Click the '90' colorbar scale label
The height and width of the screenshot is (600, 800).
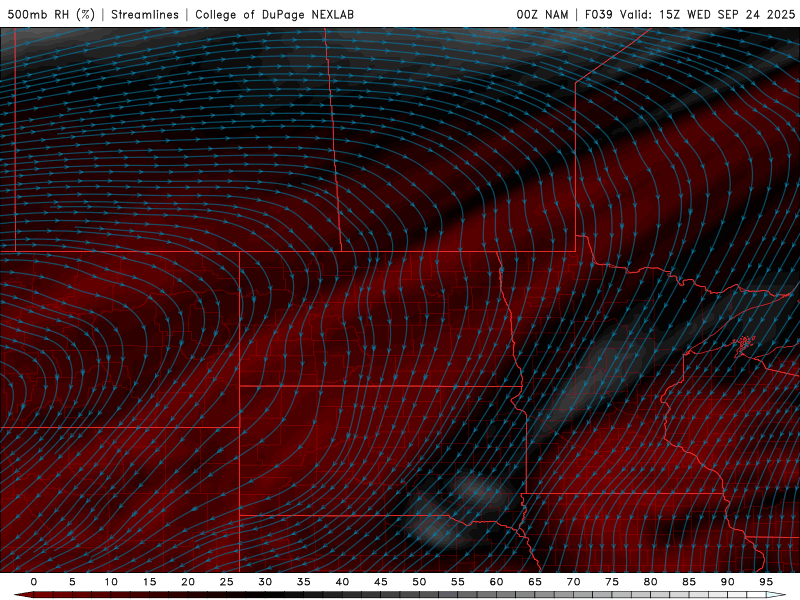pos(727,582)
